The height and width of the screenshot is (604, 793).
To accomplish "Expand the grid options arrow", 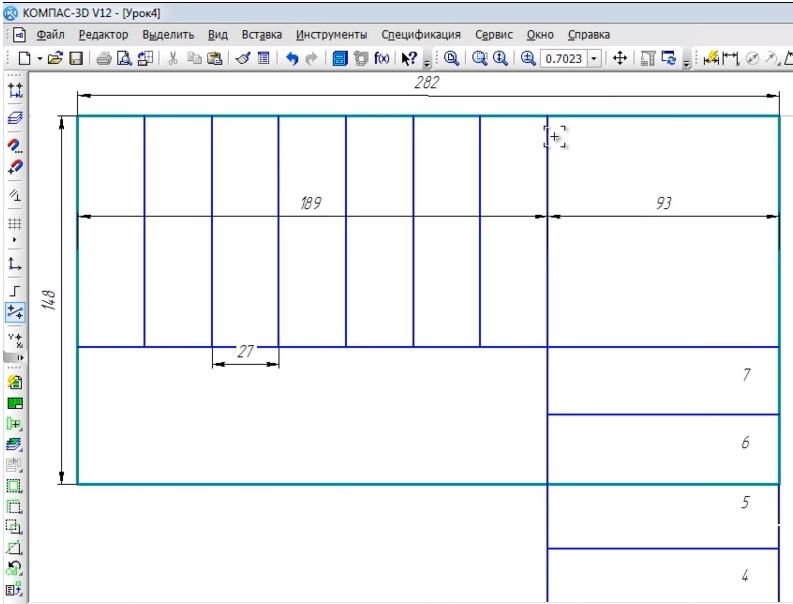I will [14, 241].
